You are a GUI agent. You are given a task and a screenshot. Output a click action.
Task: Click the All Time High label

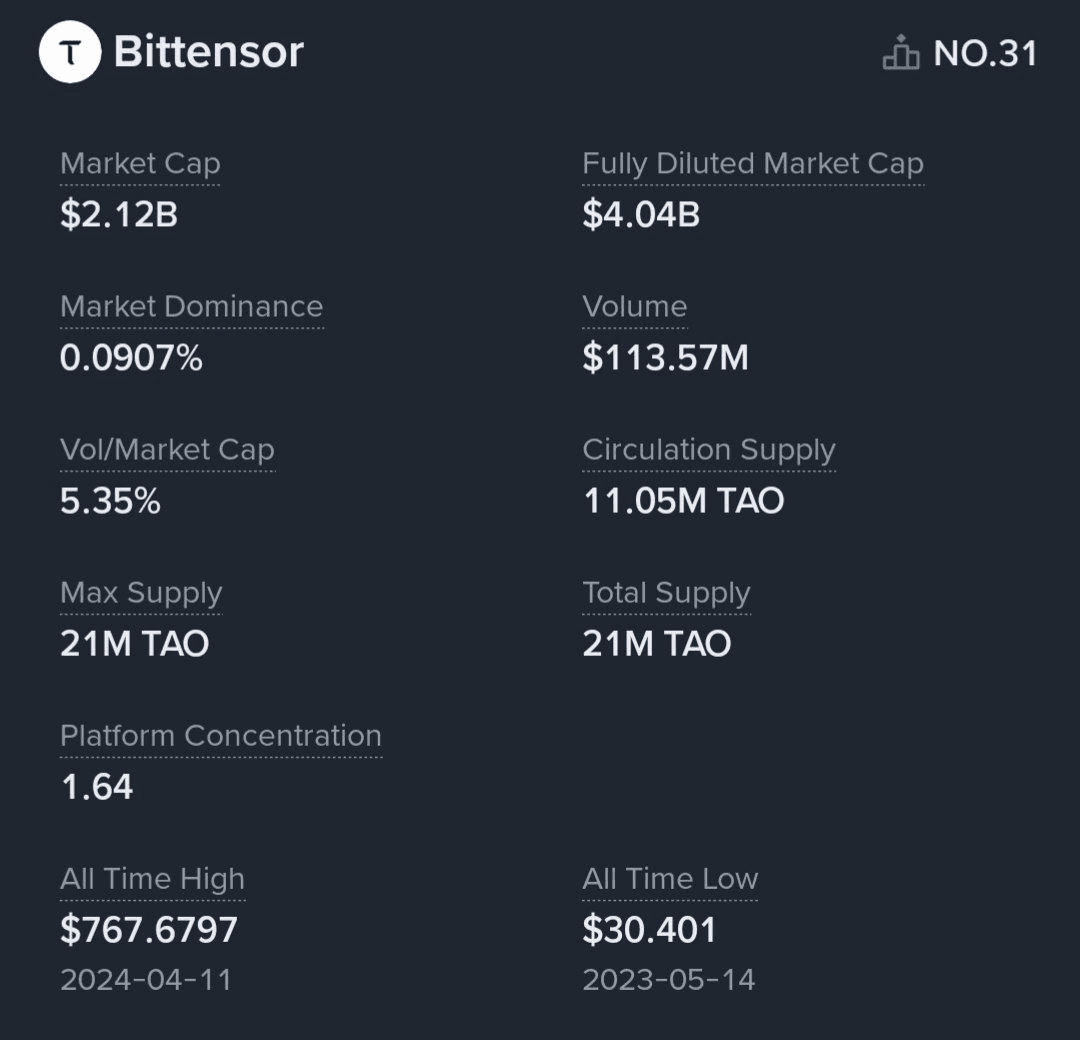point(152,879)
